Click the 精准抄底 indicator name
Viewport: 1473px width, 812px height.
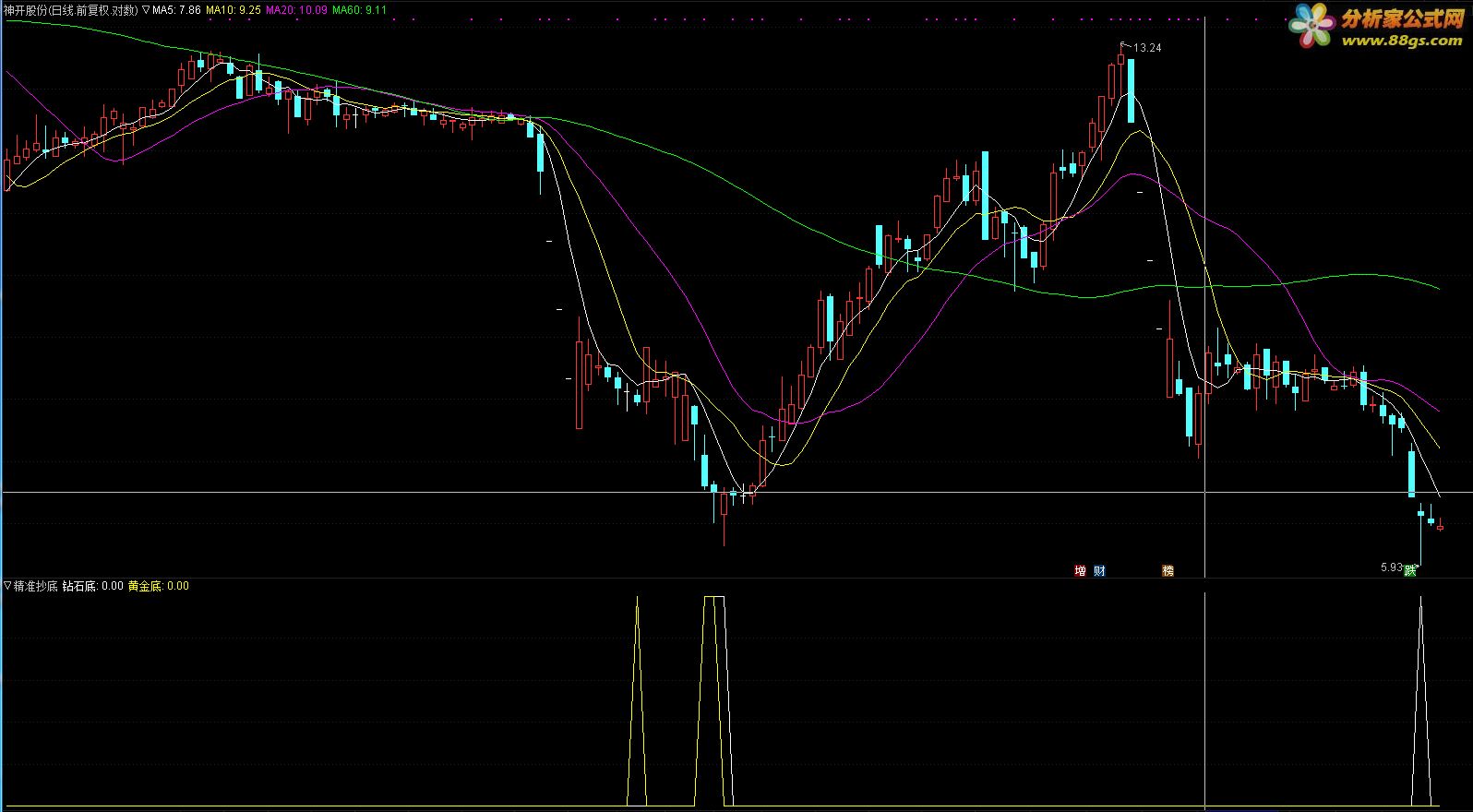36,586
